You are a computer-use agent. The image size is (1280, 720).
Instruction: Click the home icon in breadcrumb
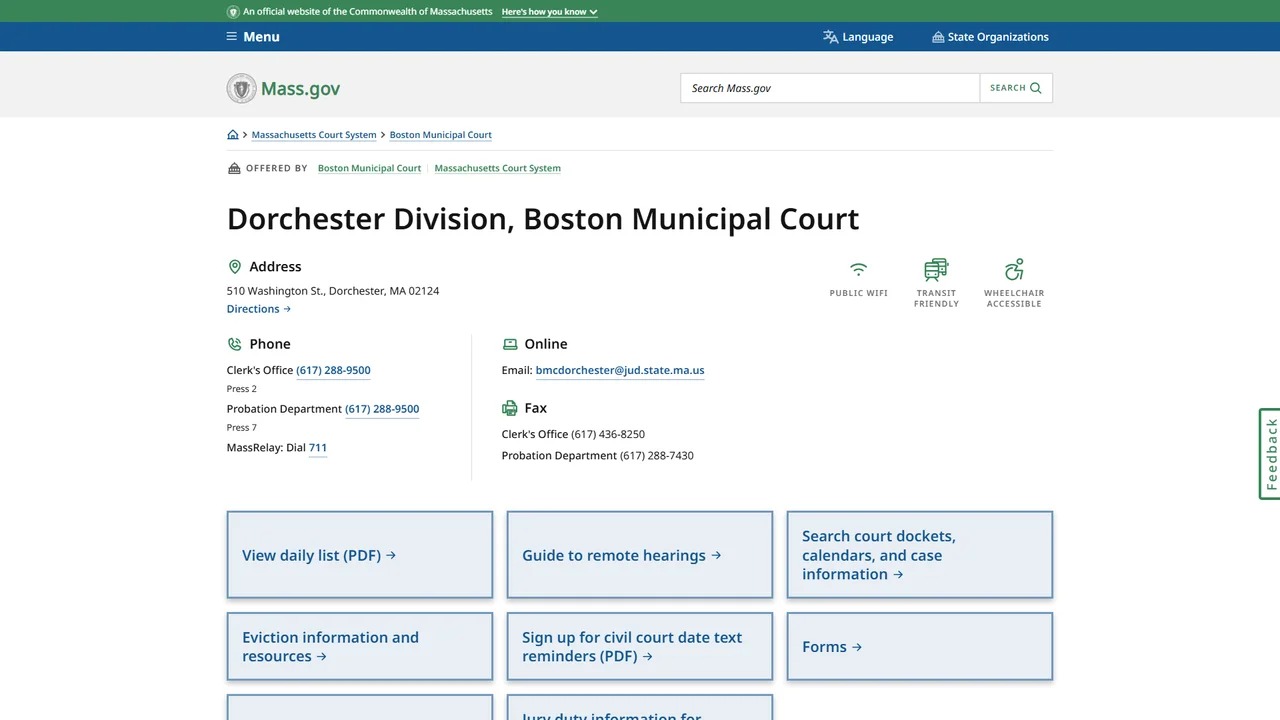pos(233,135)
